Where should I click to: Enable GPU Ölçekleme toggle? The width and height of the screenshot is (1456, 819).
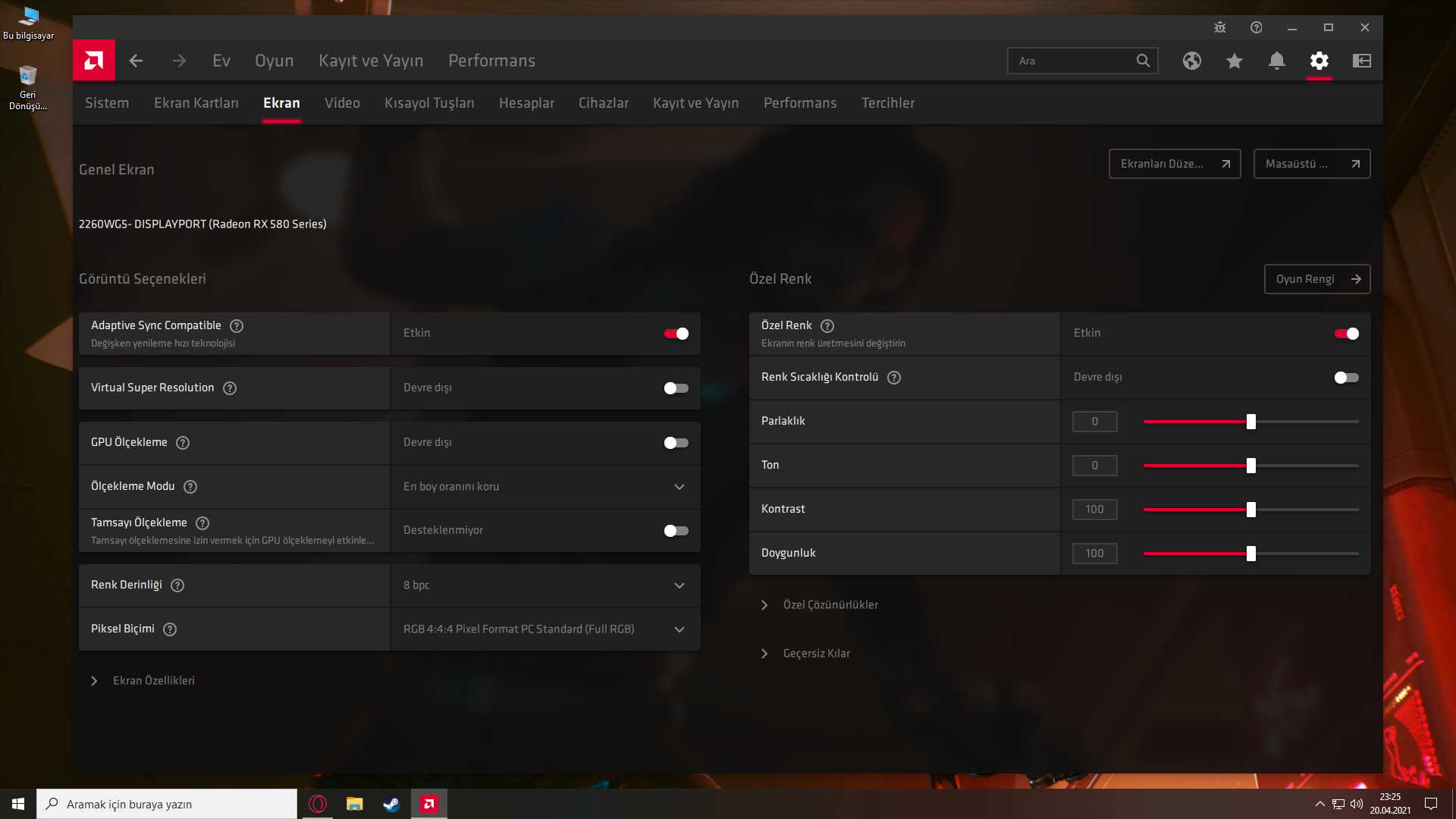pos(676,443)
